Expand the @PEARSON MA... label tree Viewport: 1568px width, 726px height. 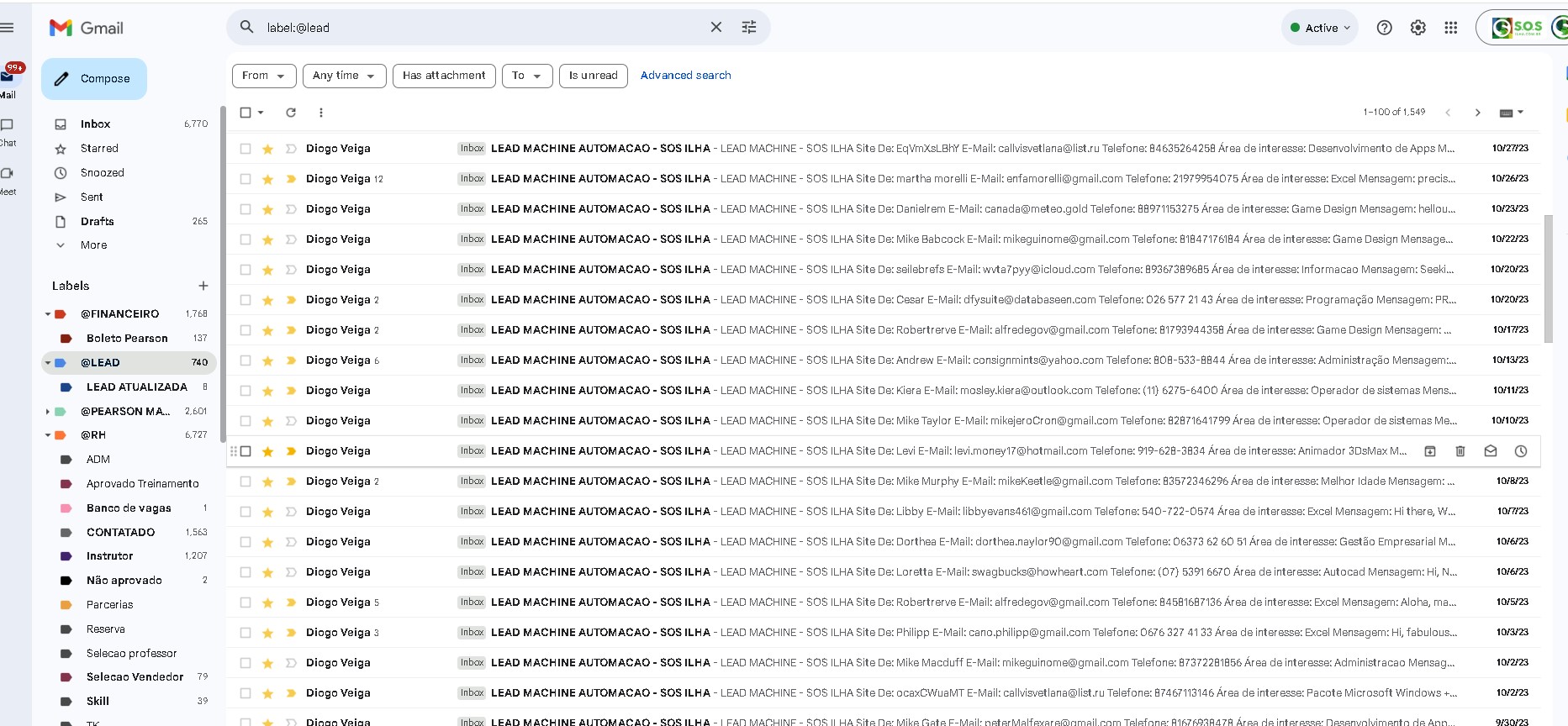click(x=48, y=412)
